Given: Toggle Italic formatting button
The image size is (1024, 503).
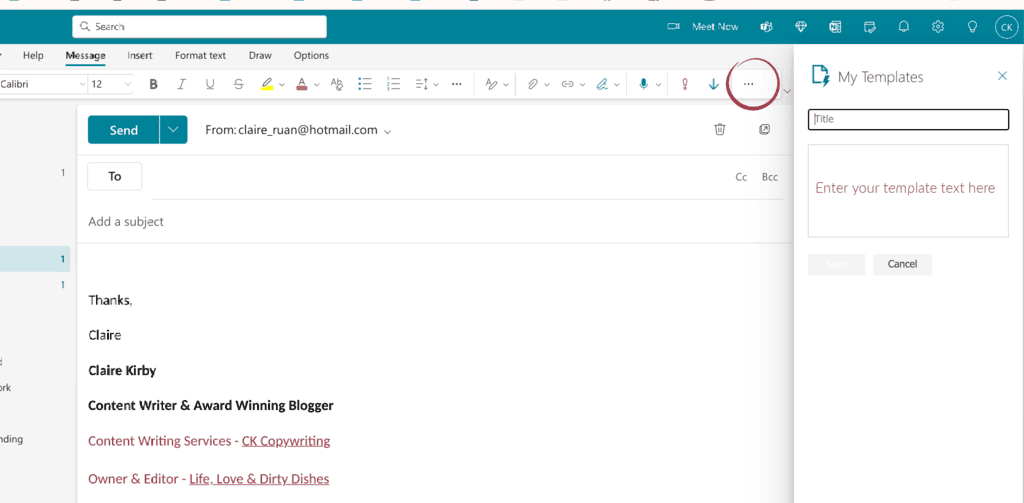Looking at the screenshot, I should click(182, 84).
